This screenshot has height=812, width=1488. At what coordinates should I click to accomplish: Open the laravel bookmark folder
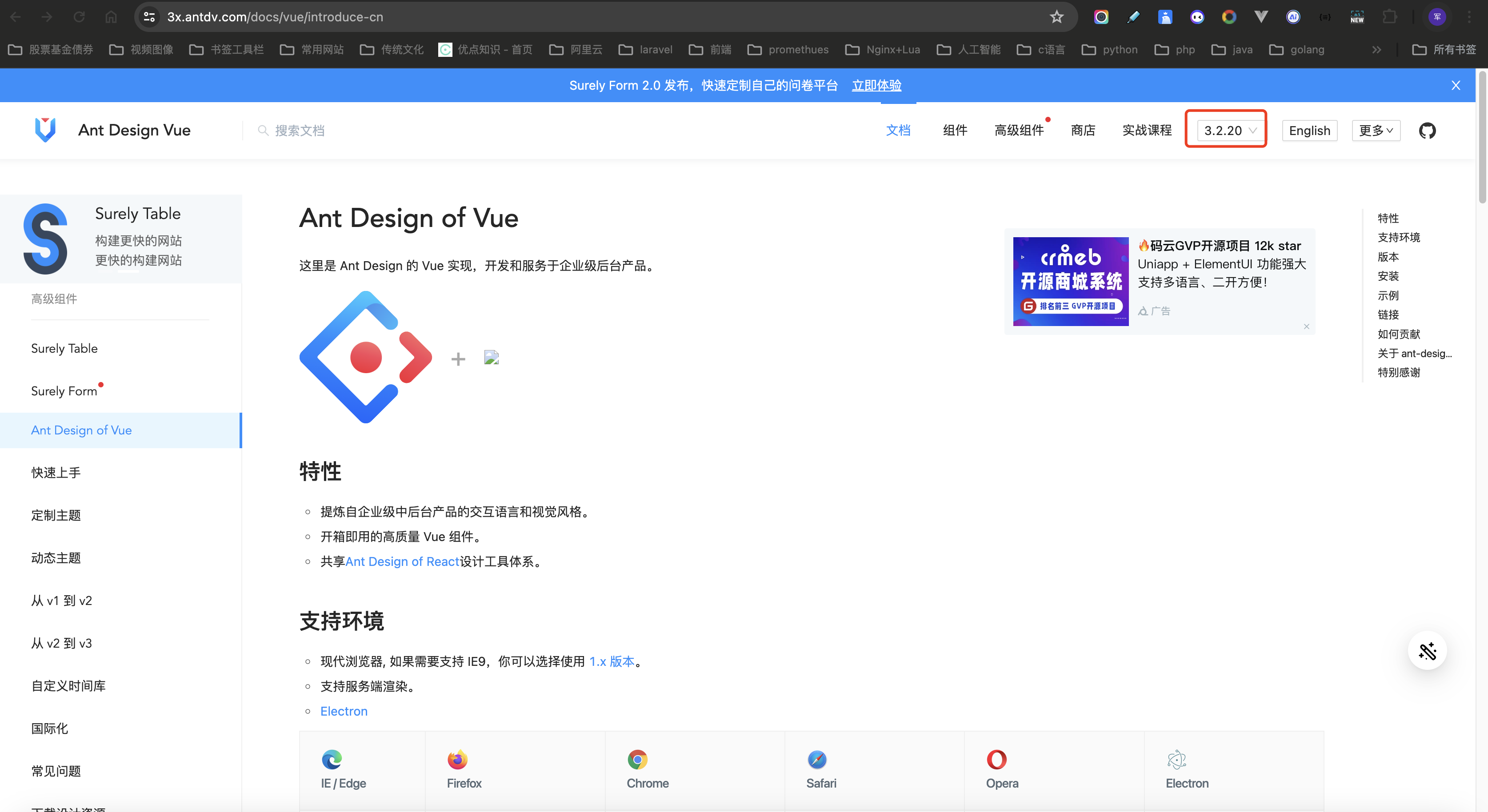coord(646,50)
